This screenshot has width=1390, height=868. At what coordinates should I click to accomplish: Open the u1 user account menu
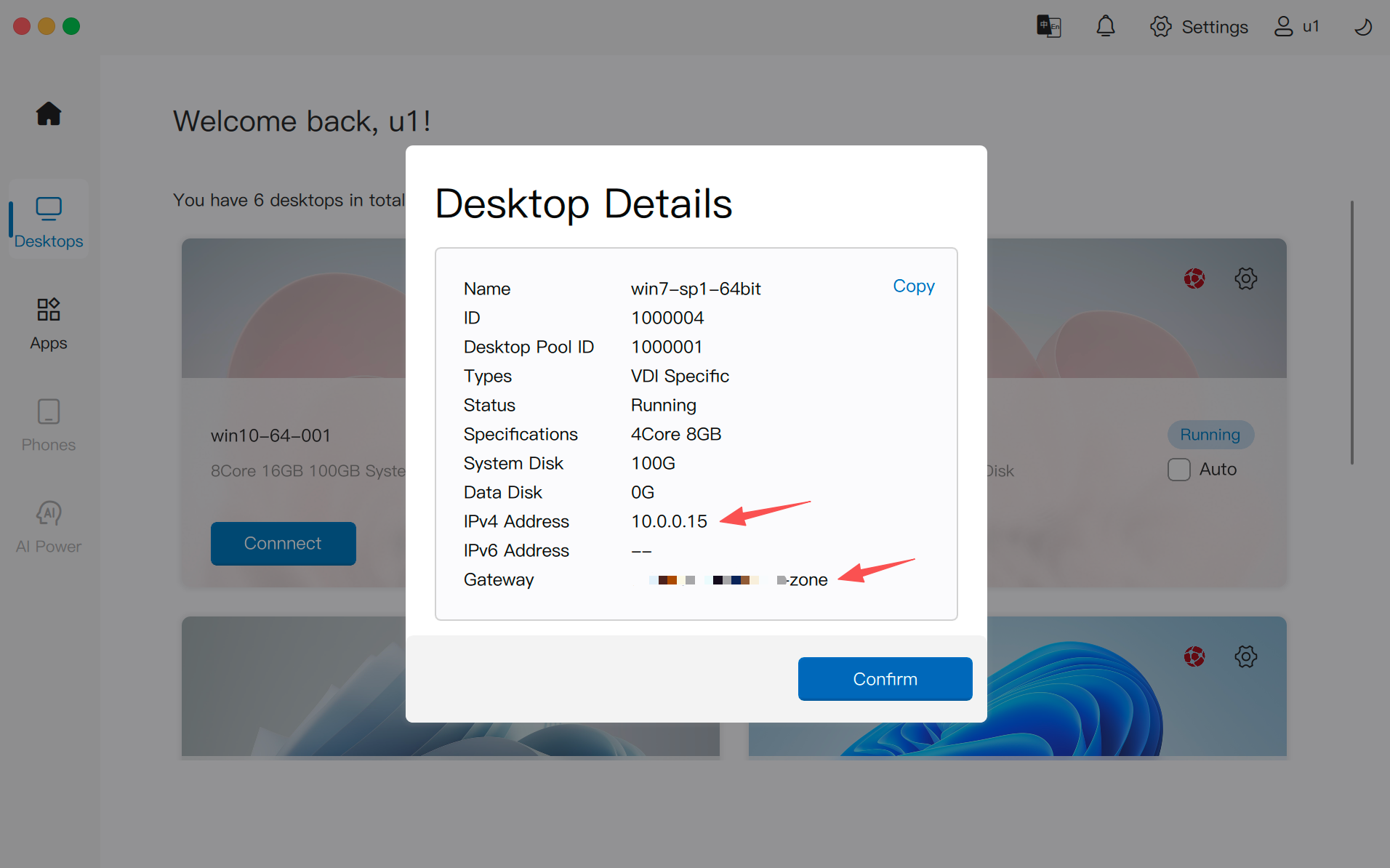pos(1296,27)
